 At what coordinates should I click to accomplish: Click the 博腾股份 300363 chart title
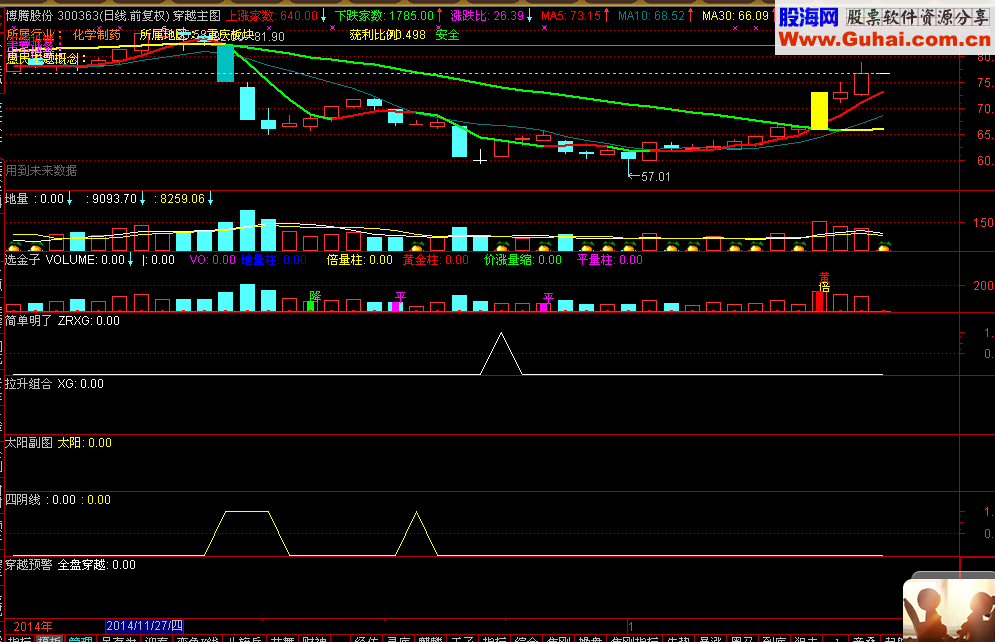[x=114, y=15]
